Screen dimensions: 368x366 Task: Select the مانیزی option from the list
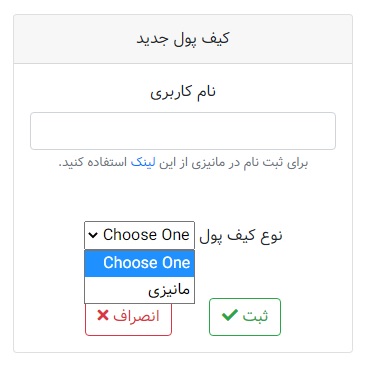(x=139, y=290)
